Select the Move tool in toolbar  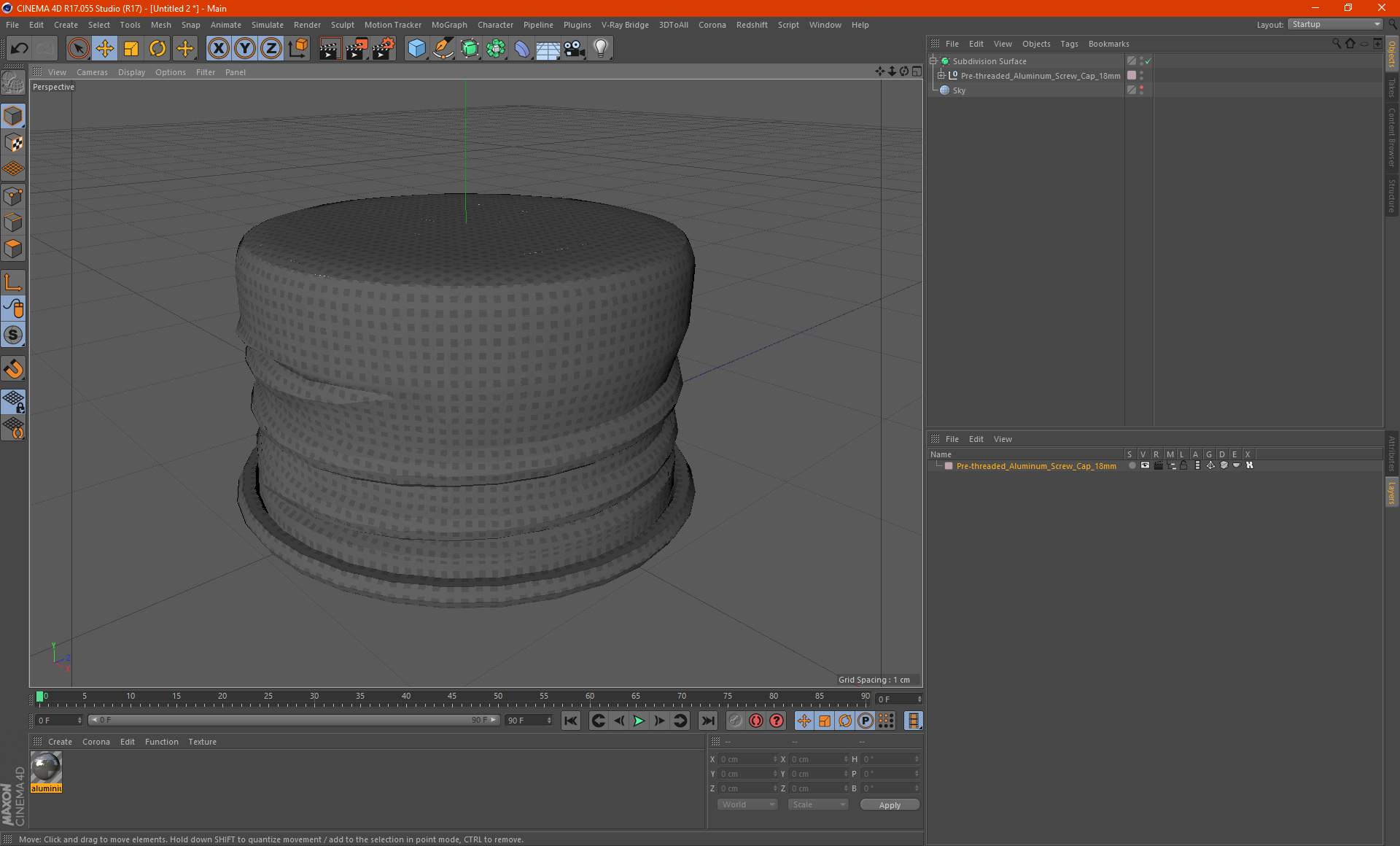105,49
